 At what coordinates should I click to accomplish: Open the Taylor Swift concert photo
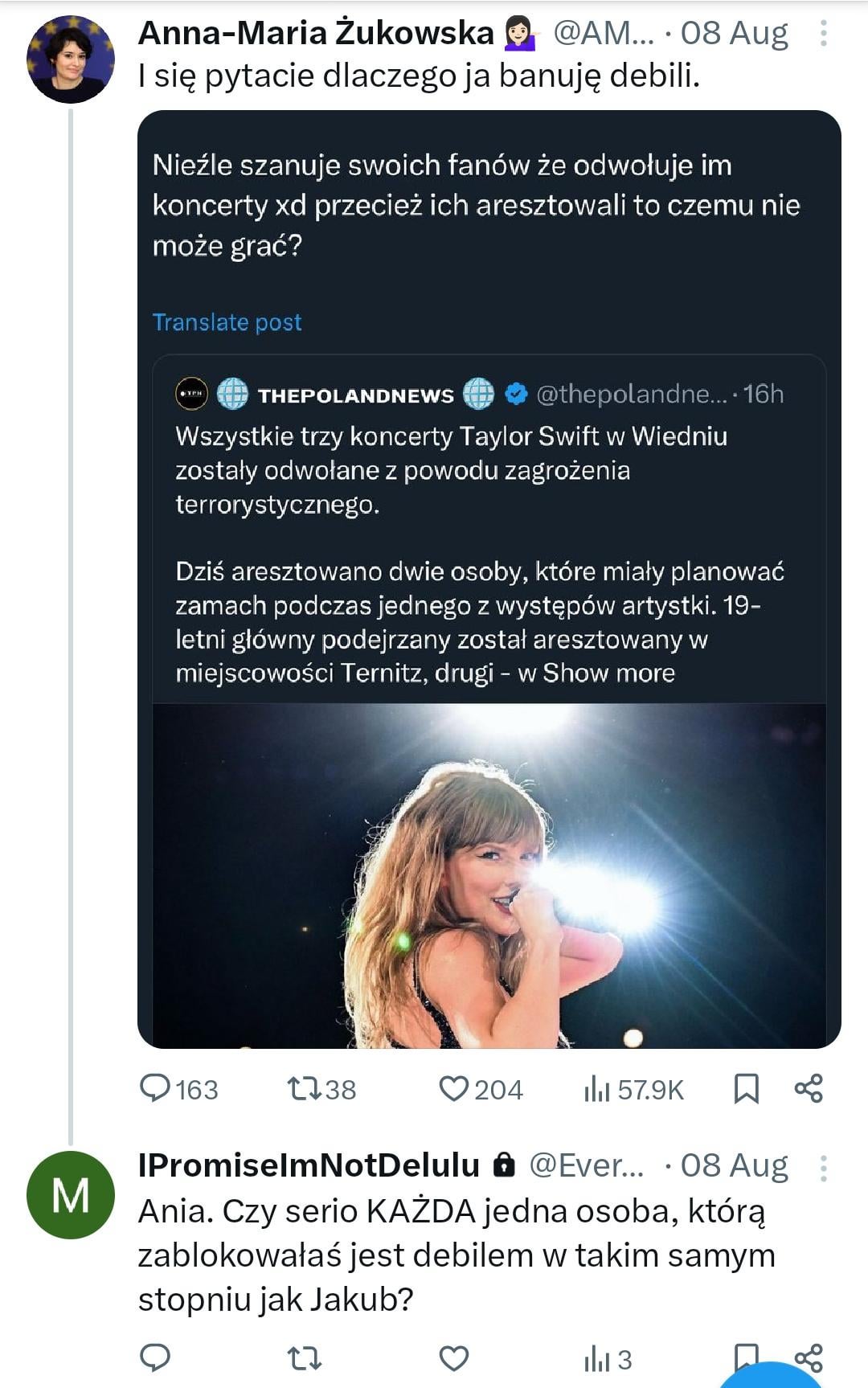[x=489, y=875]
